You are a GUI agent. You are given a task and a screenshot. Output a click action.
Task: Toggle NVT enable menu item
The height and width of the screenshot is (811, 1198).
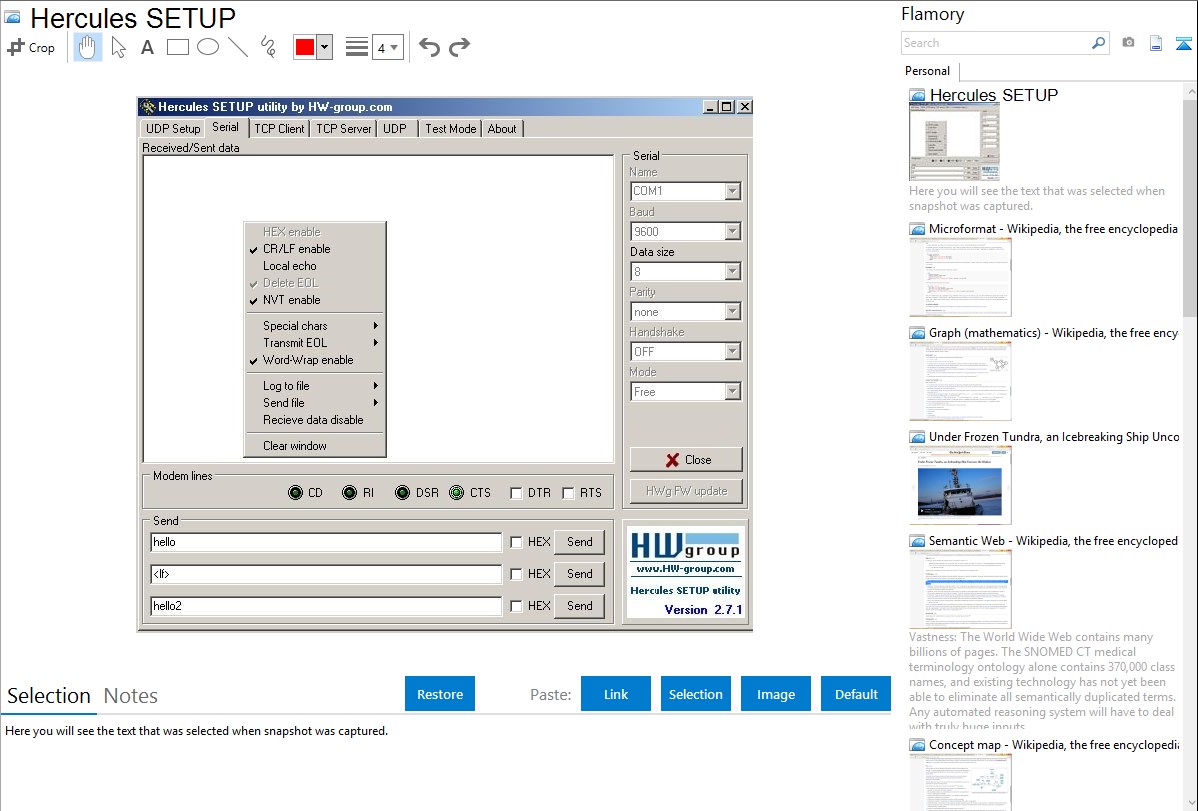pyautogui.click(x=315, y=300)
